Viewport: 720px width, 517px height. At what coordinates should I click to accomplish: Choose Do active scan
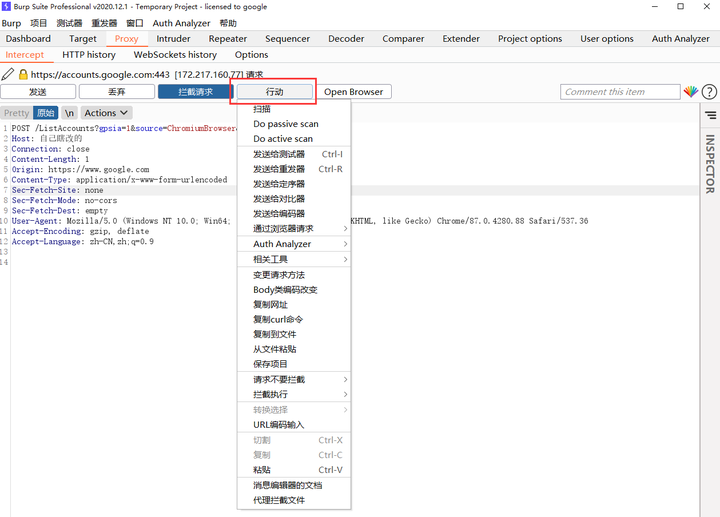tap(294, 139)
